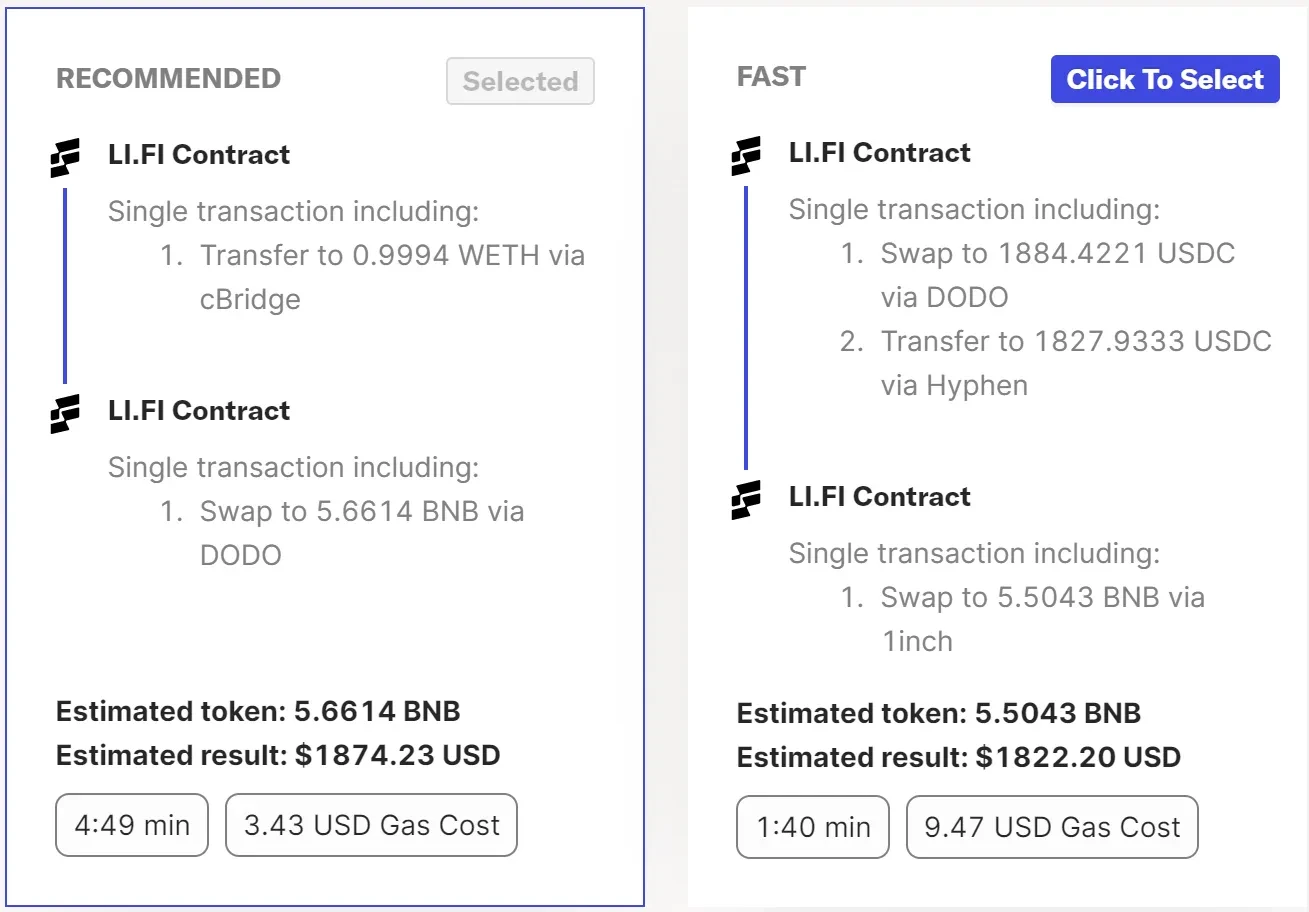The image size is (1309, 912).
Task: Click the greyed Selected button
Action: click(x=520, y=81)
